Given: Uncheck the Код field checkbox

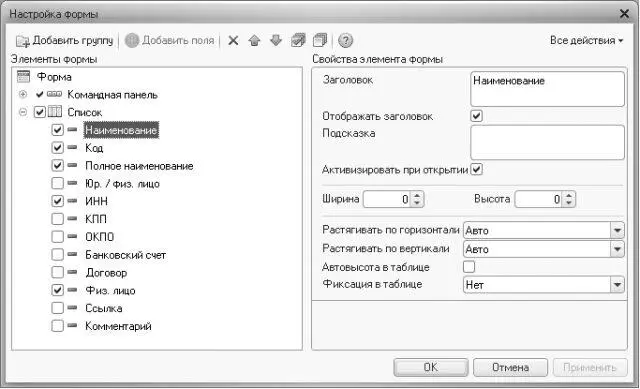Looking at the screenshot, I should [58, 147].
